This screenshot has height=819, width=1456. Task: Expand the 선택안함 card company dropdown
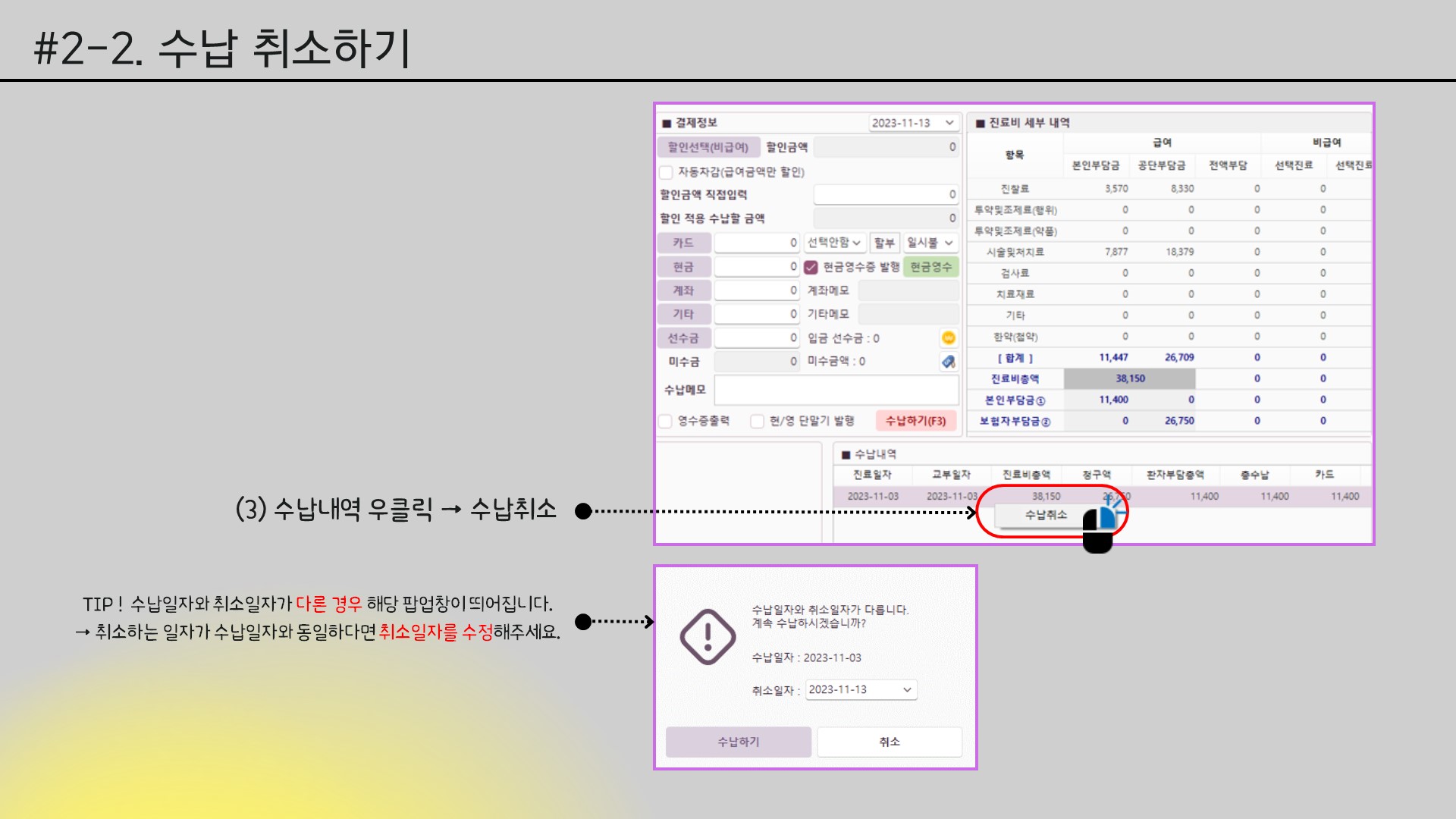pos(834,243)
